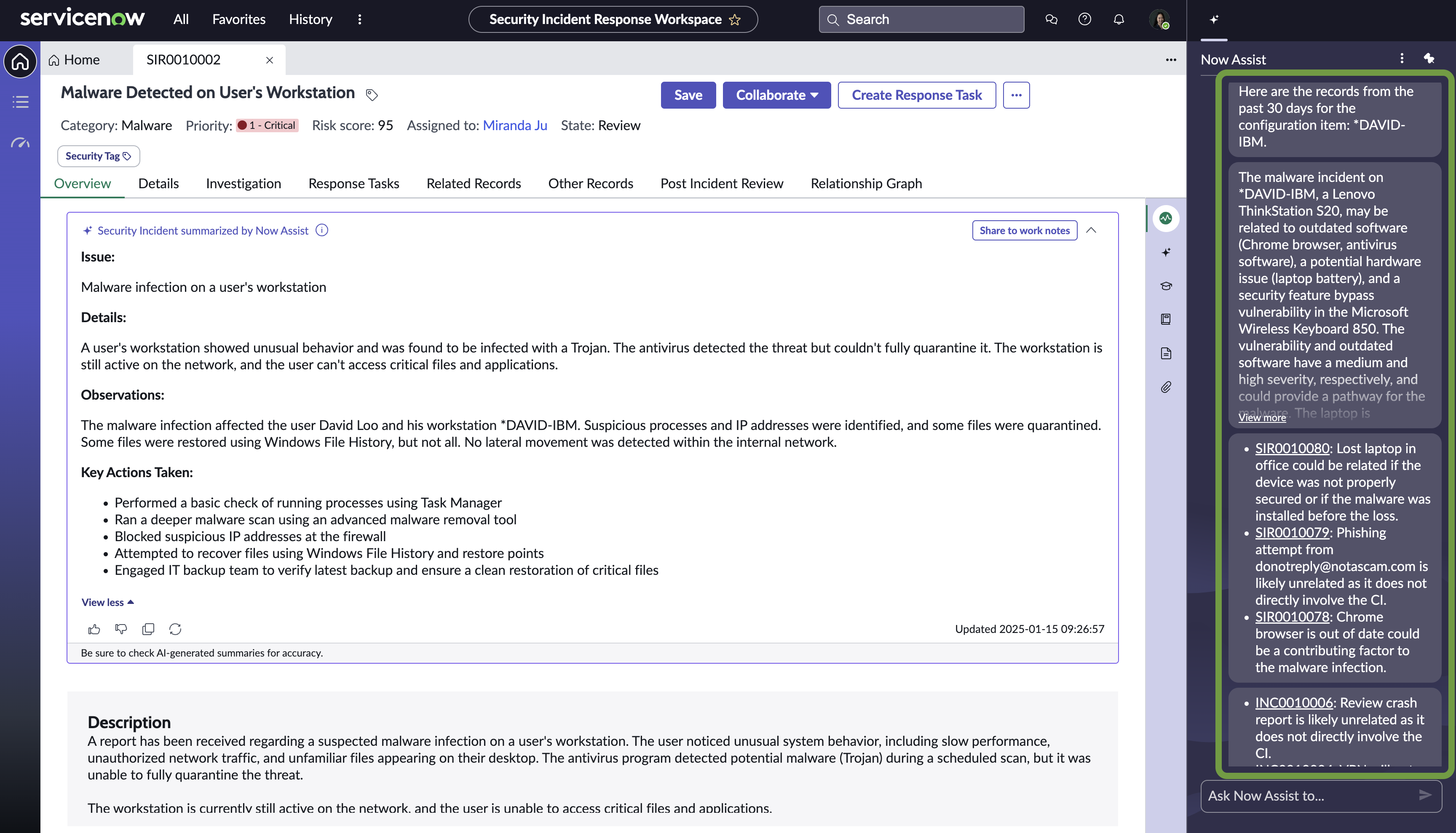The image size is (1456, 833).
Task: Select the SIR0010002 tab
Action: (x=183, y=59)
